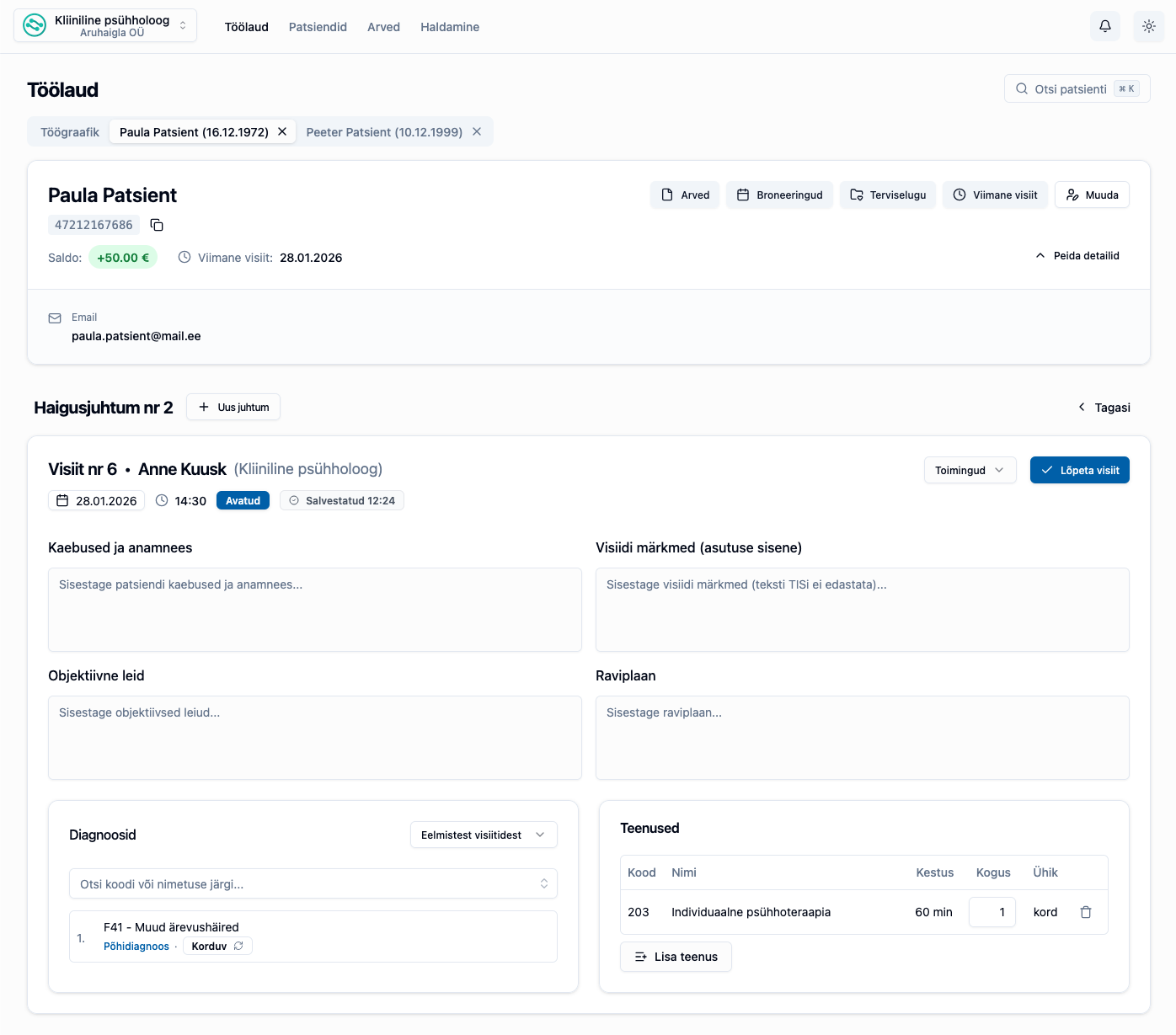Click the Tagasi link
Screen dimensions: 1176x1035
pos(1104,407)
